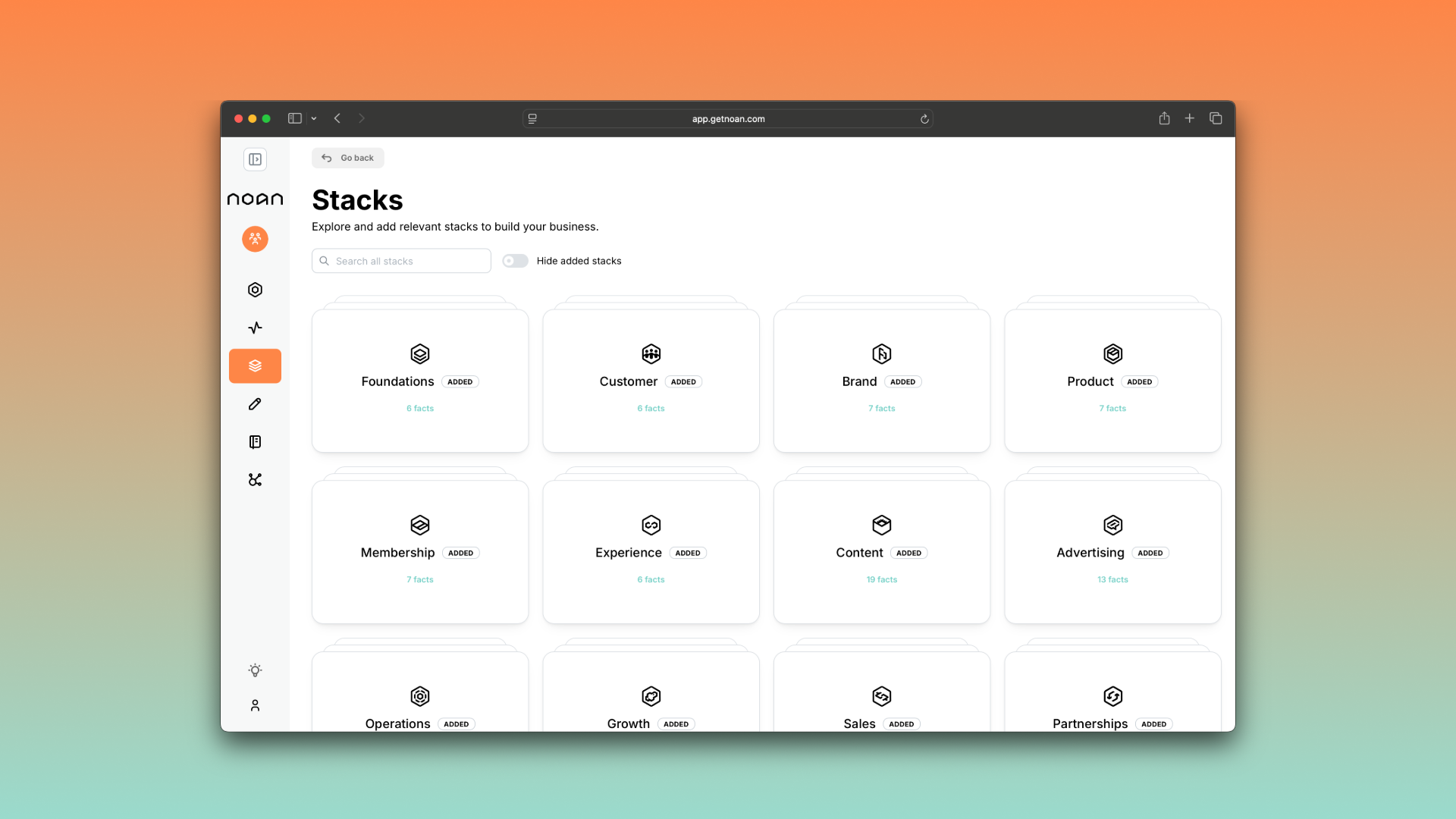Open the notebook icon in sidebar
Viewport: 1456px width, 819px height.
coord(255,442)
